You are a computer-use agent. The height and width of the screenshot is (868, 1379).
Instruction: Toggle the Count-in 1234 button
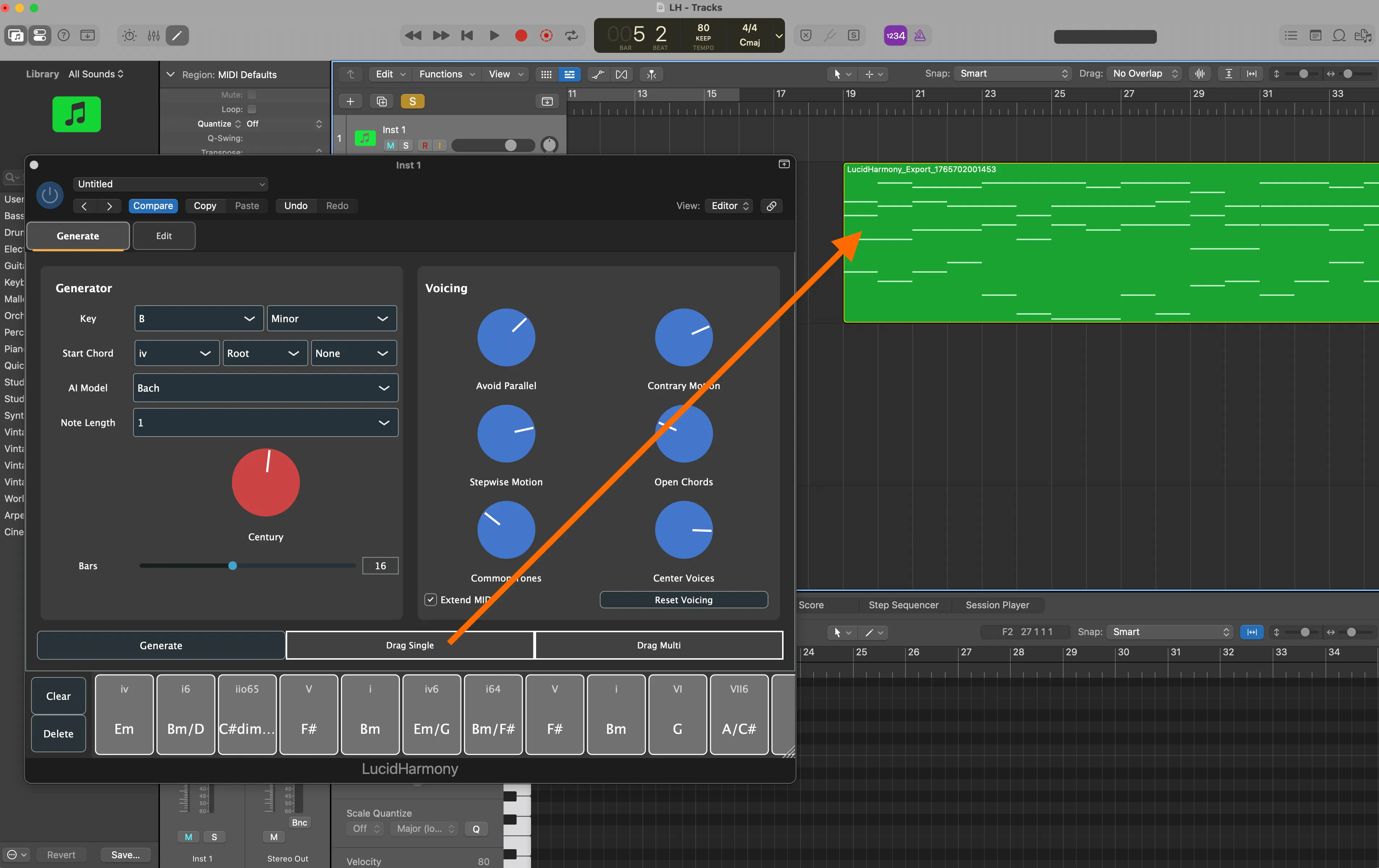pyautogui.click(x=895, y=35)
